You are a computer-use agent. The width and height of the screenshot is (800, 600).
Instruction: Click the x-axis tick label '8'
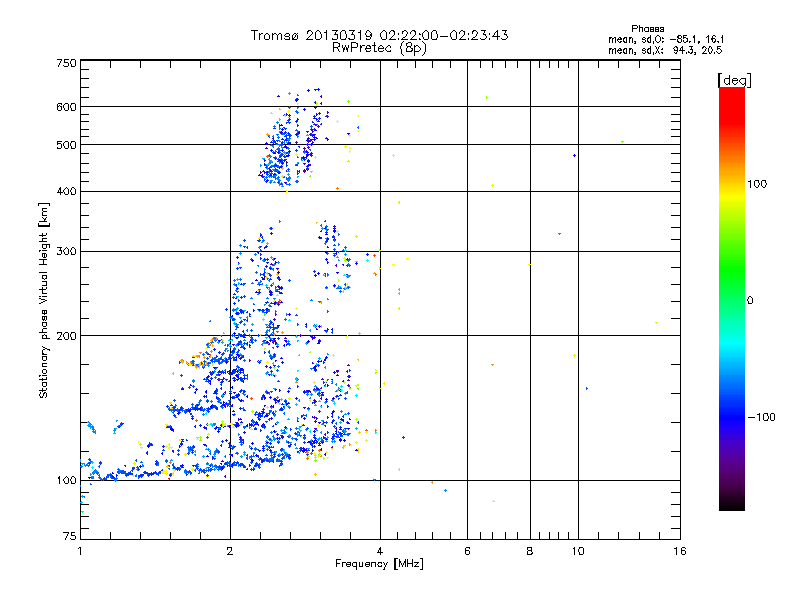click(530, 551)
